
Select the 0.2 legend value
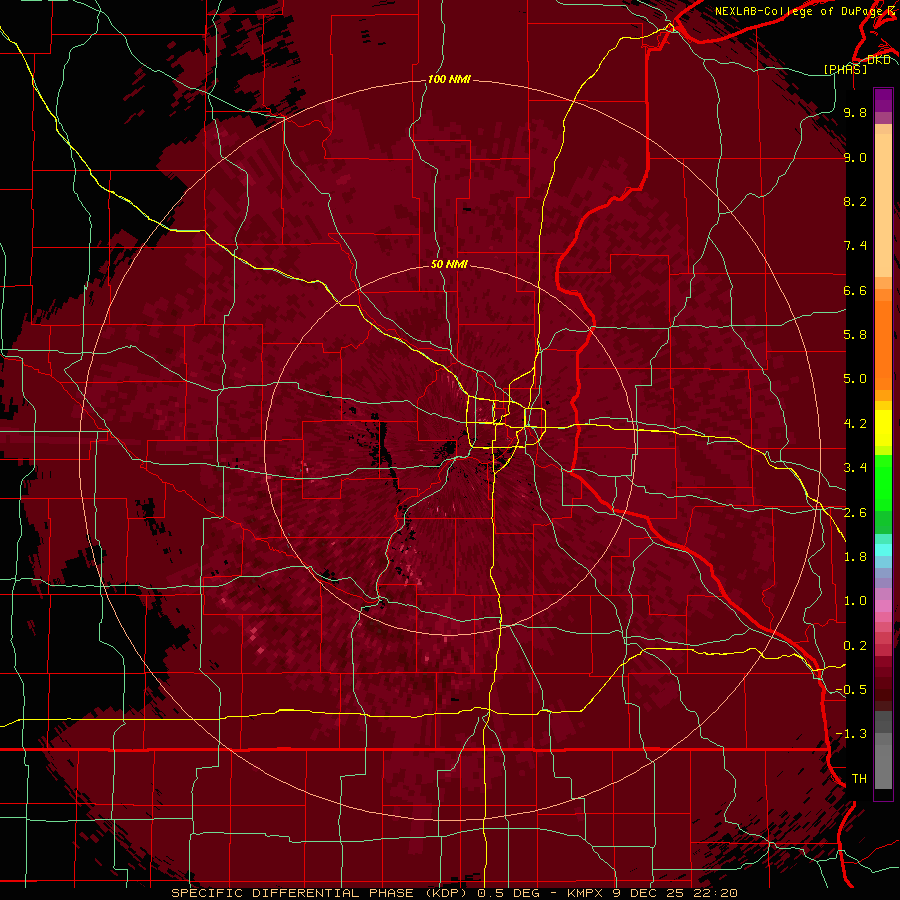click(855, 646)
